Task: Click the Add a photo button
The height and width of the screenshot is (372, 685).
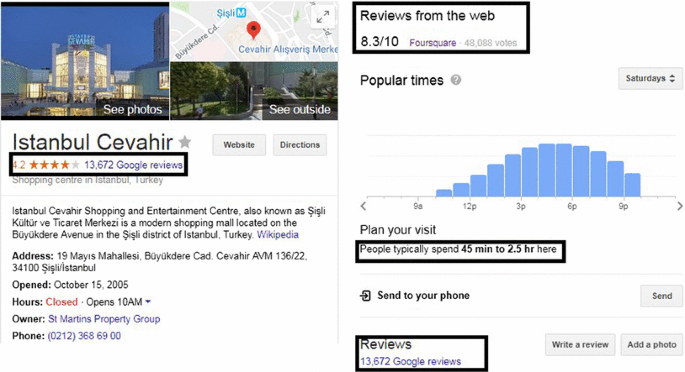Action: click(x=652, y=344)
